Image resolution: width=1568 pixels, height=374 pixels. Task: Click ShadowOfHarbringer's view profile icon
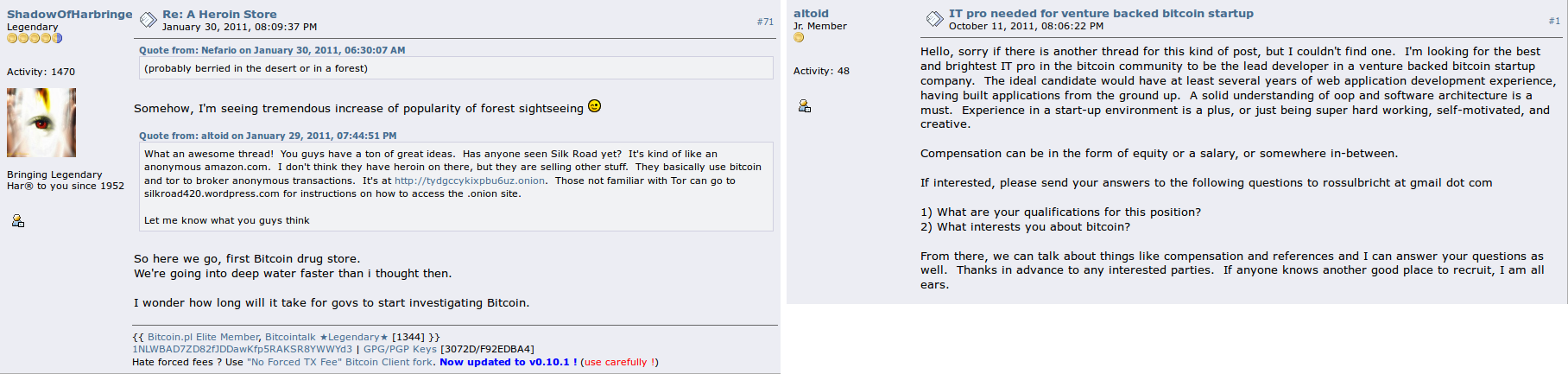point(18,221)
